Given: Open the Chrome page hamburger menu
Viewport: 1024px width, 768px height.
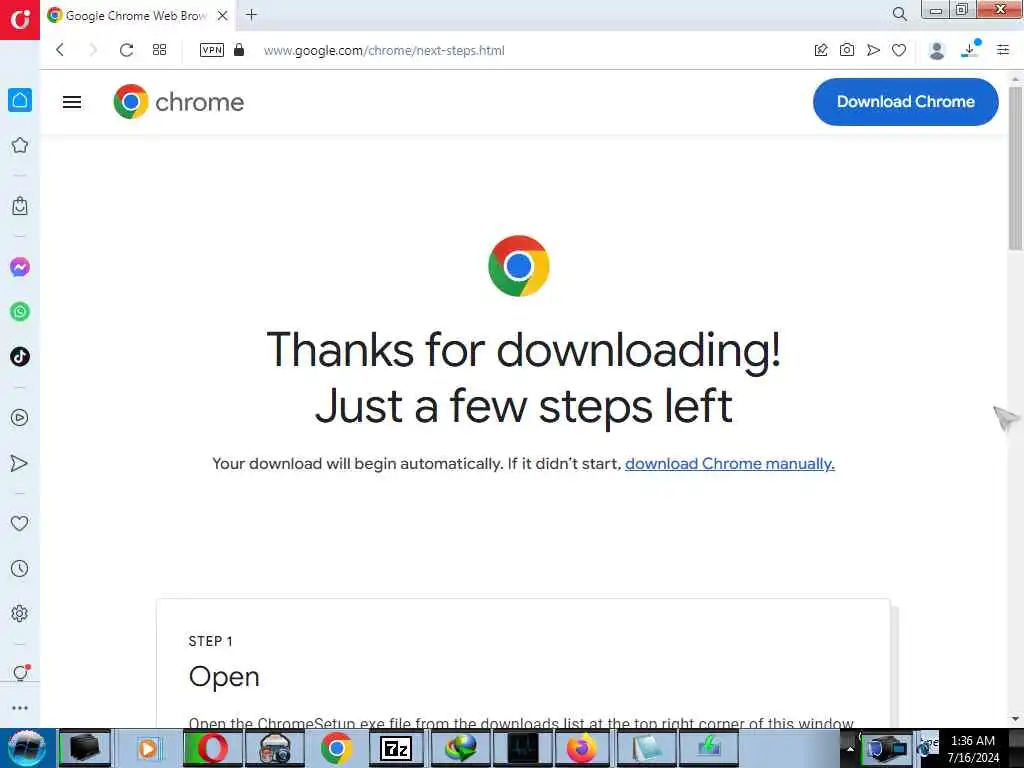Looking at the screenshot, I should point(72,102).
